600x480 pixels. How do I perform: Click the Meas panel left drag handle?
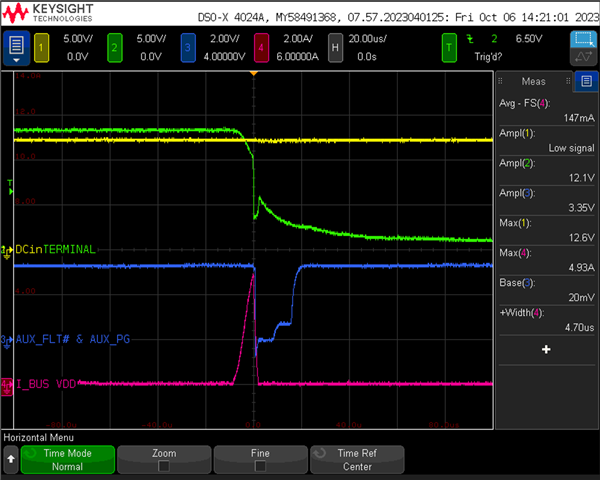[500, 81]
